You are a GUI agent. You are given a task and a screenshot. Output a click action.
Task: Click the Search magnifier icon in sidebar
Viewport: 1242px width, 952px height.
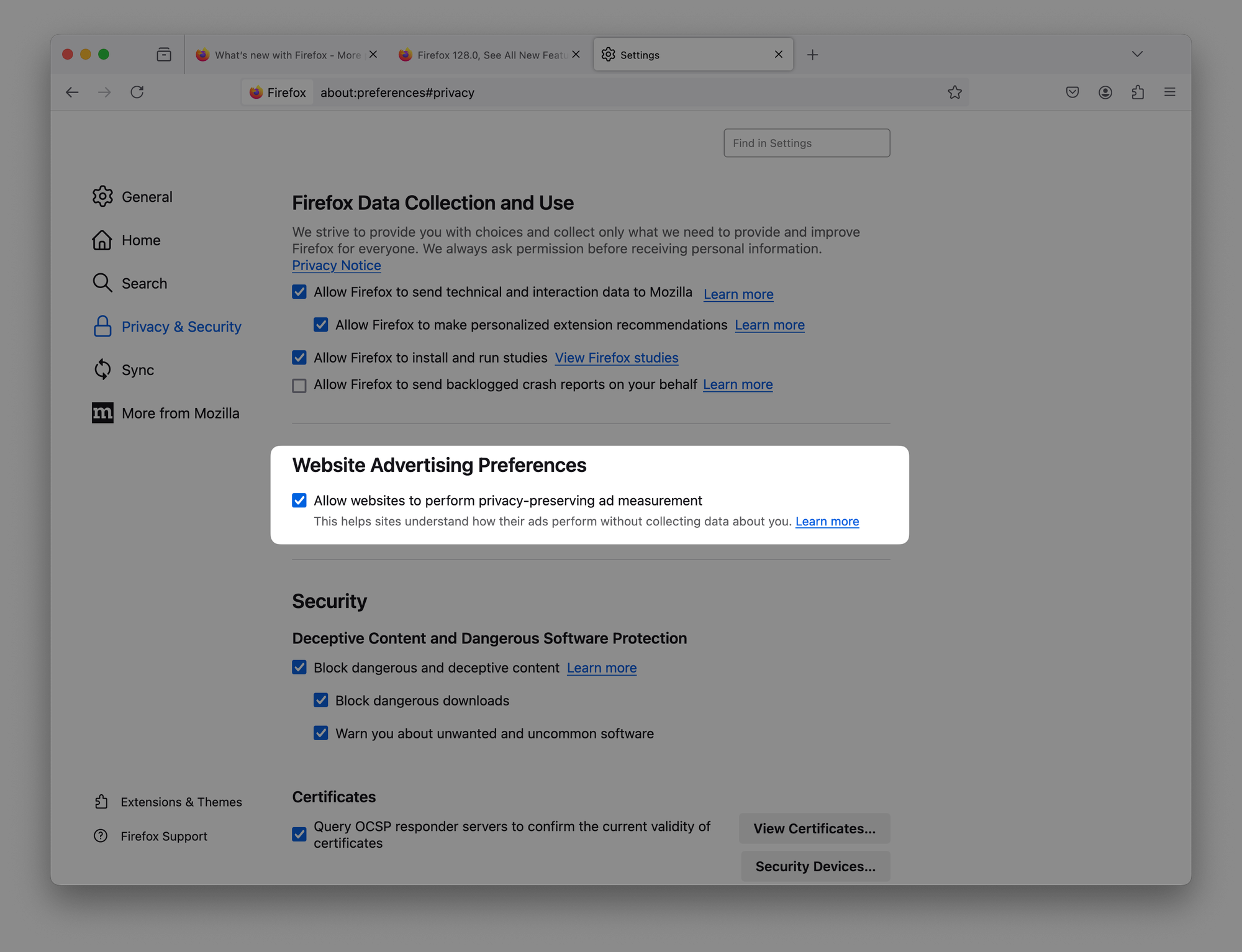pos(102,283)
